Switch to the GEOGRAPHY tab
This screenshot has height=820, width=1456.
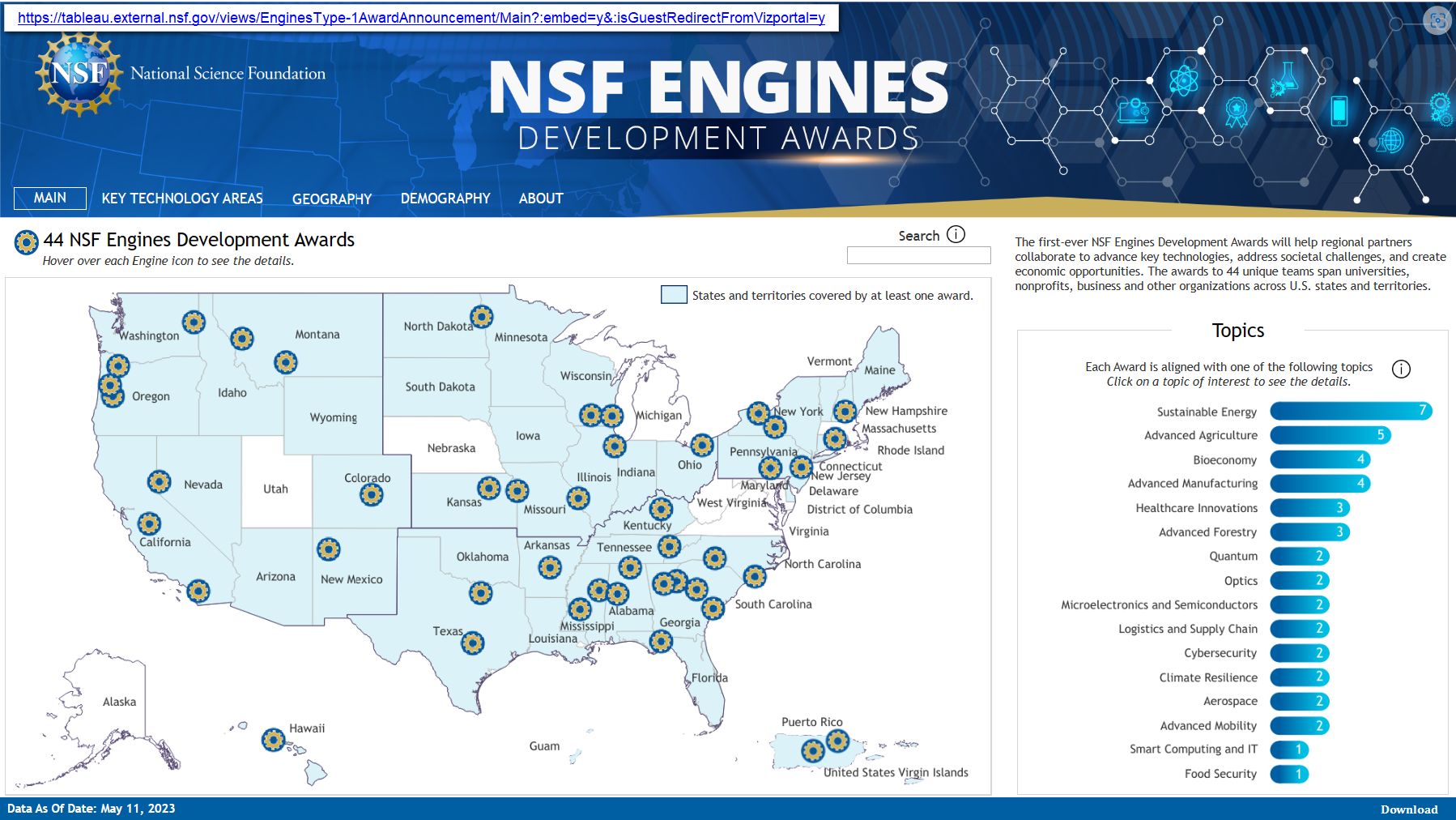[331, 199]
